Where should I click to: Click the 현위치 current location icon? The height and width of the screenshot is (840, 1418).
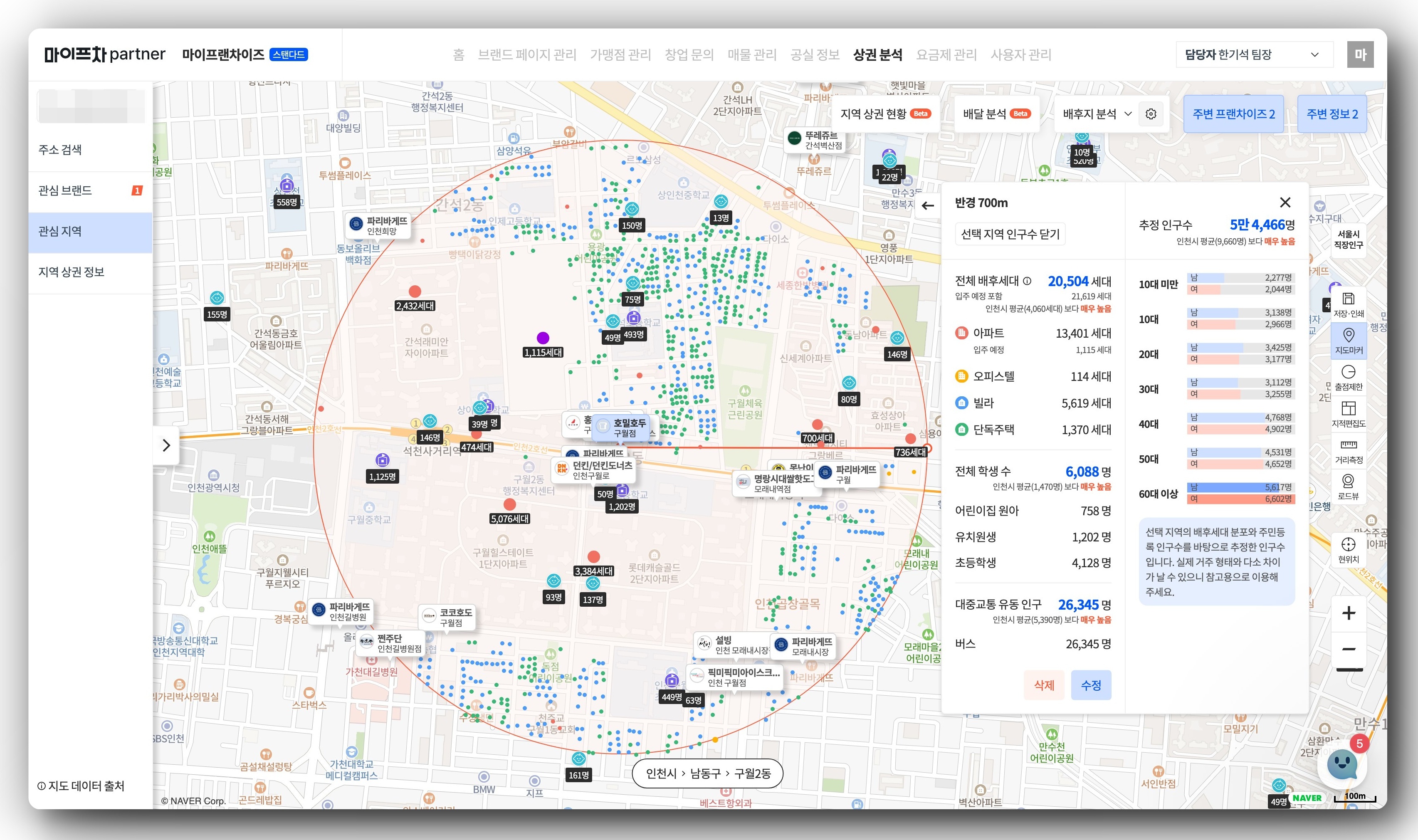click(1349, 550)
